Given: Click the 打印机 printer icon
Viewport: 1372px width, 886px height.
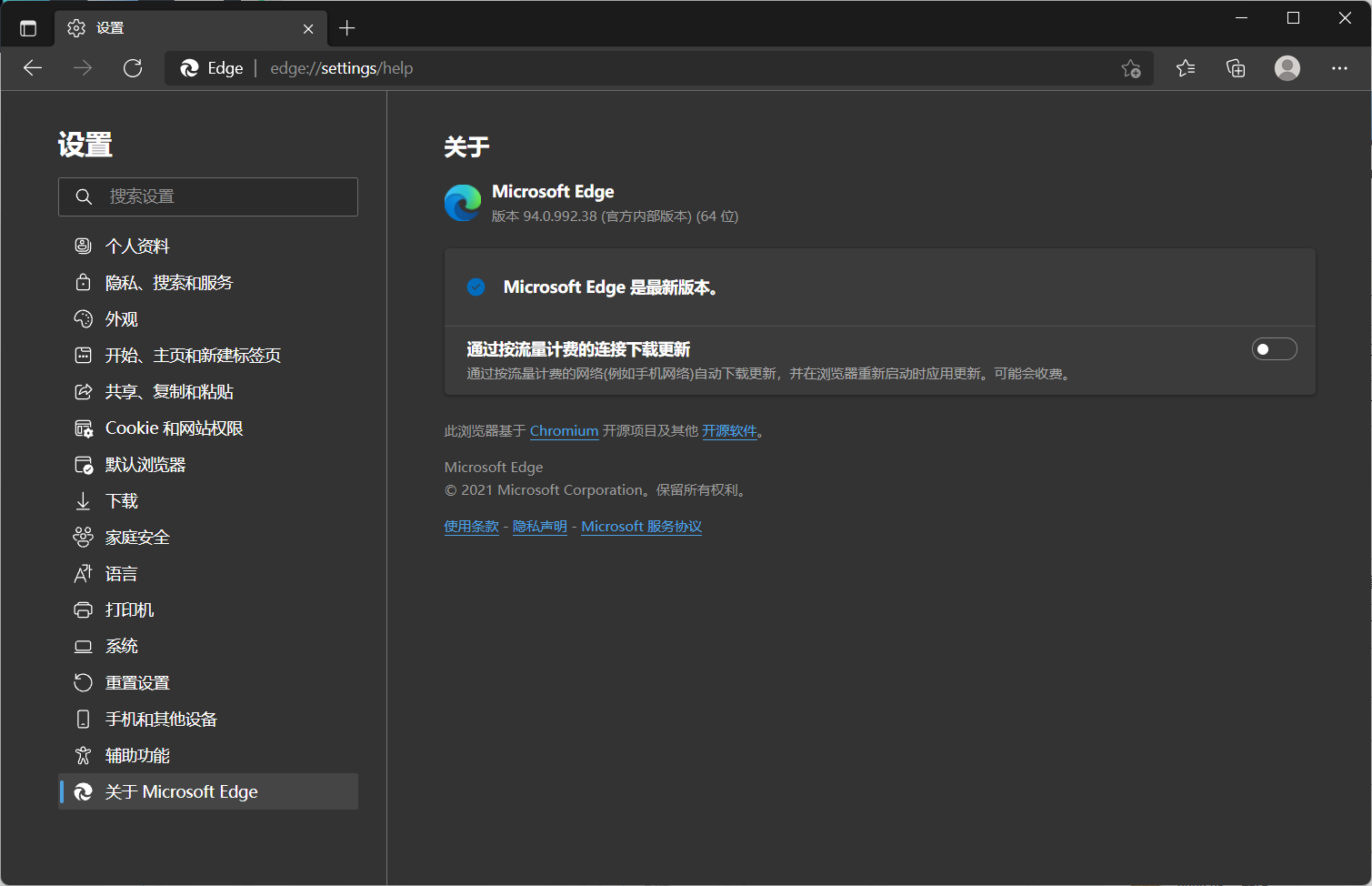Looking at the screenshot, I should 83,609.
